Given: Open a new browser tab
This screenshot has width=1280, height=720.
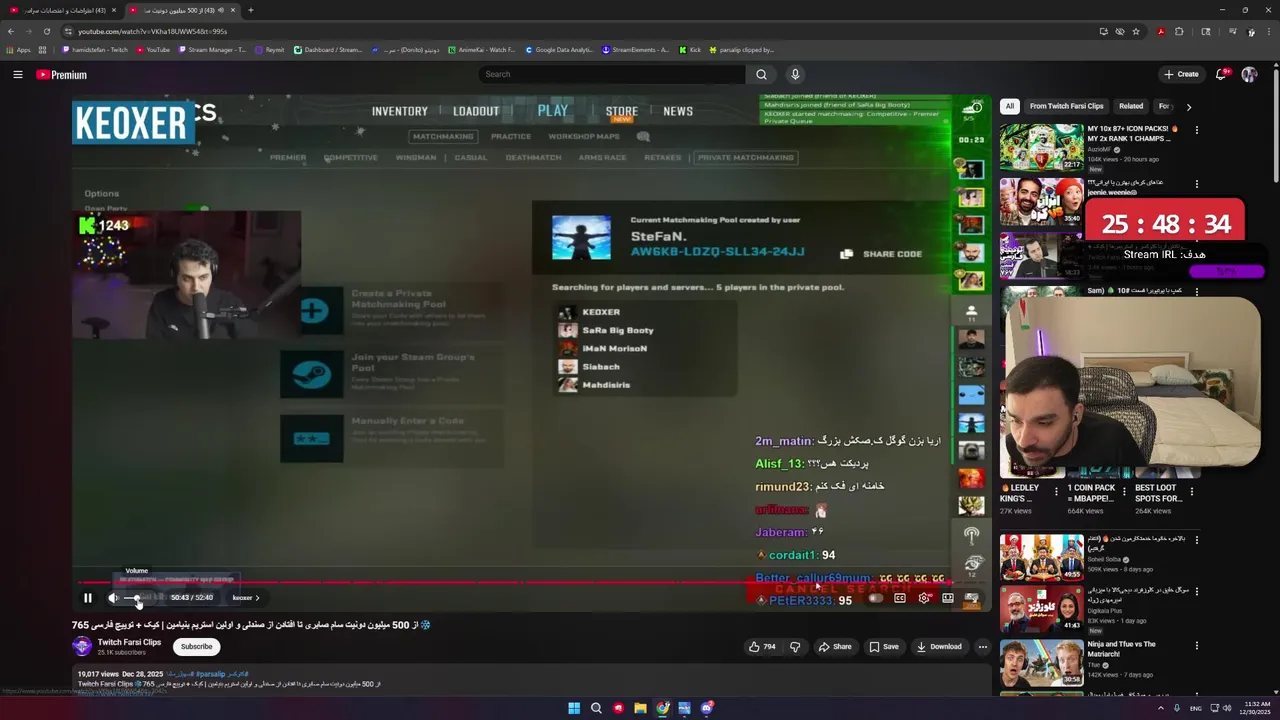Looking at the screenshot, I should point(250,10).
